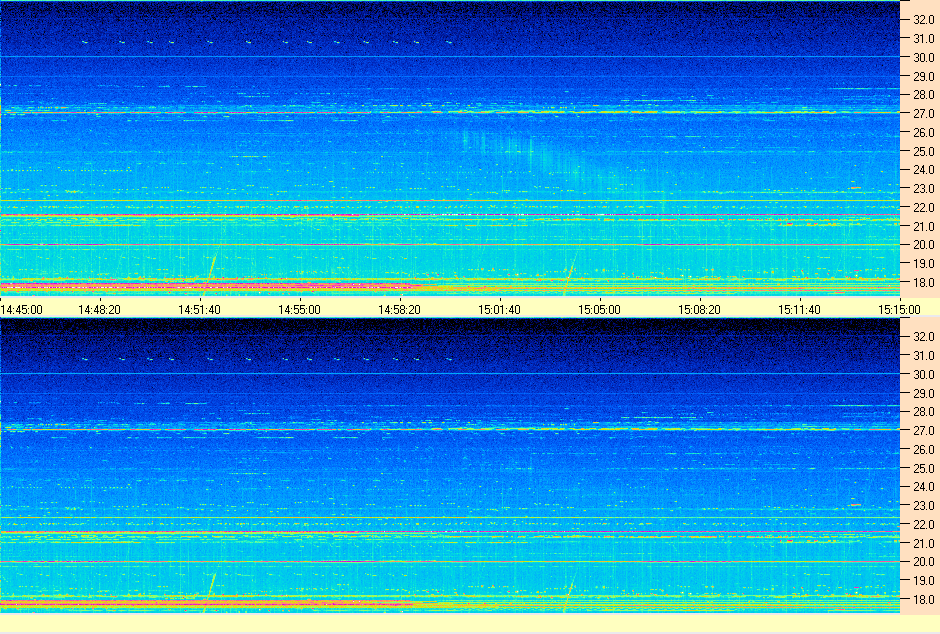Select 24.0 on the lower frequency scale
This screenshot has width=940, height=634.
tap(924, 487)
